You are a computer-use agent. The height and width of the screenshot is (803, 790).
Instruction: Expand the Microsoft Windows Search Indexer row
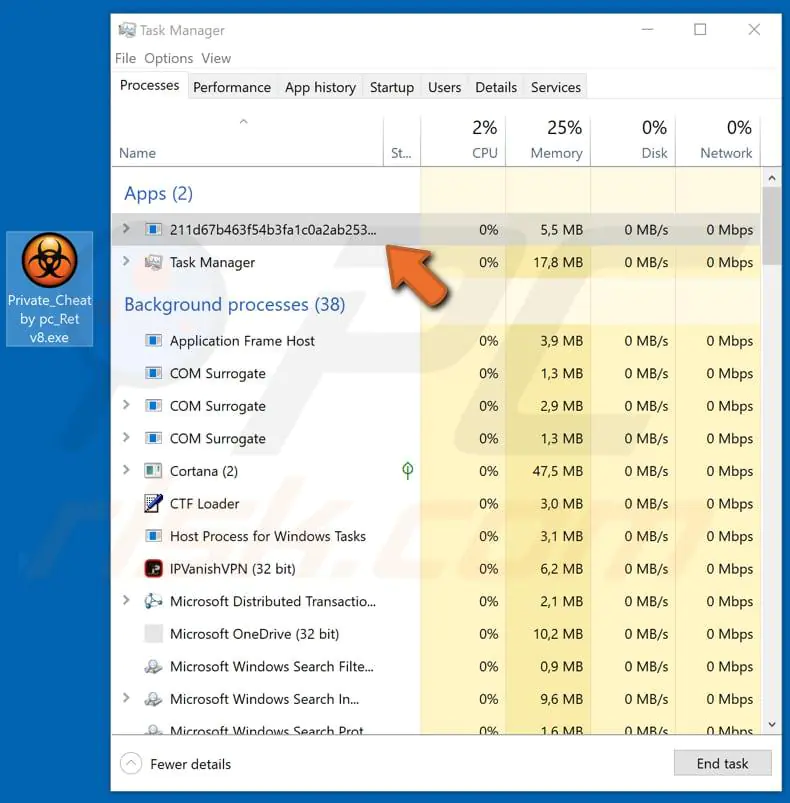126,699
